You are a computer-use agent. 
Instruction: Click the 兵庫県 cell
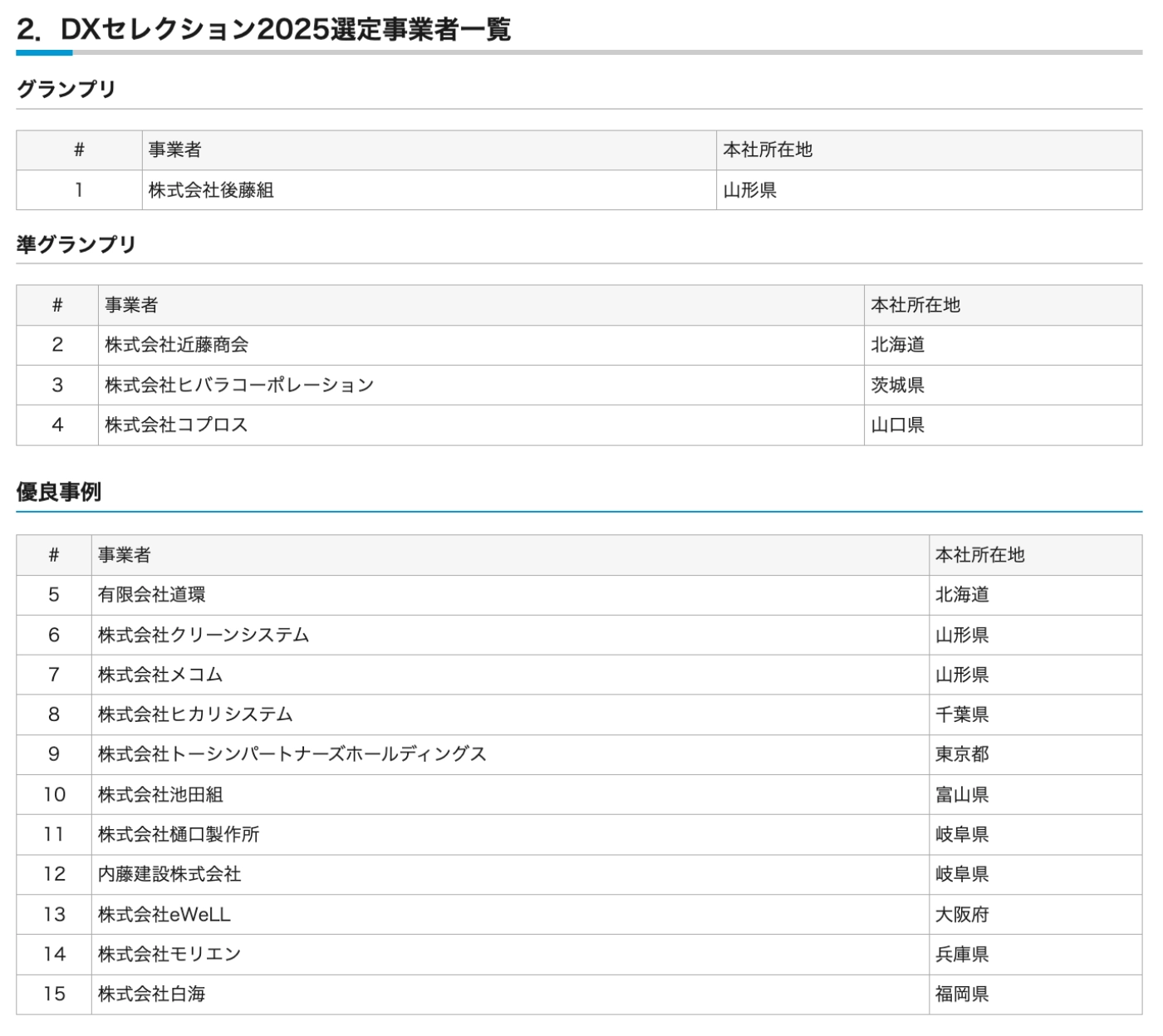pyautogui.click(x=1035, y=954)
